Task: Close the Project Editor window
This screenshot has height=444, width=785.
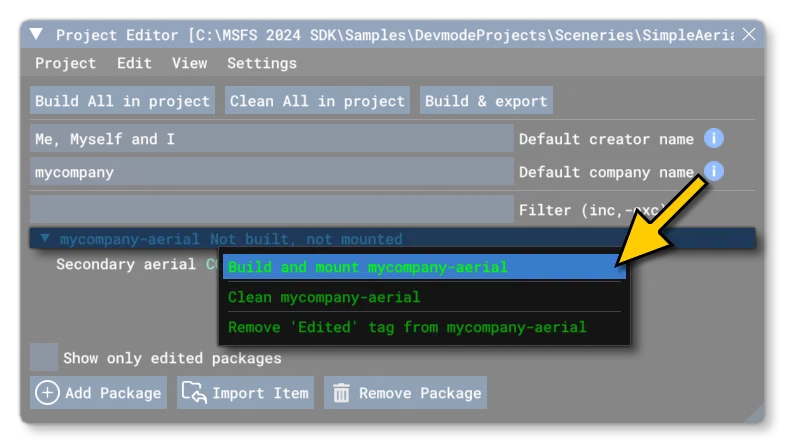Action: (x=749, y=35)
